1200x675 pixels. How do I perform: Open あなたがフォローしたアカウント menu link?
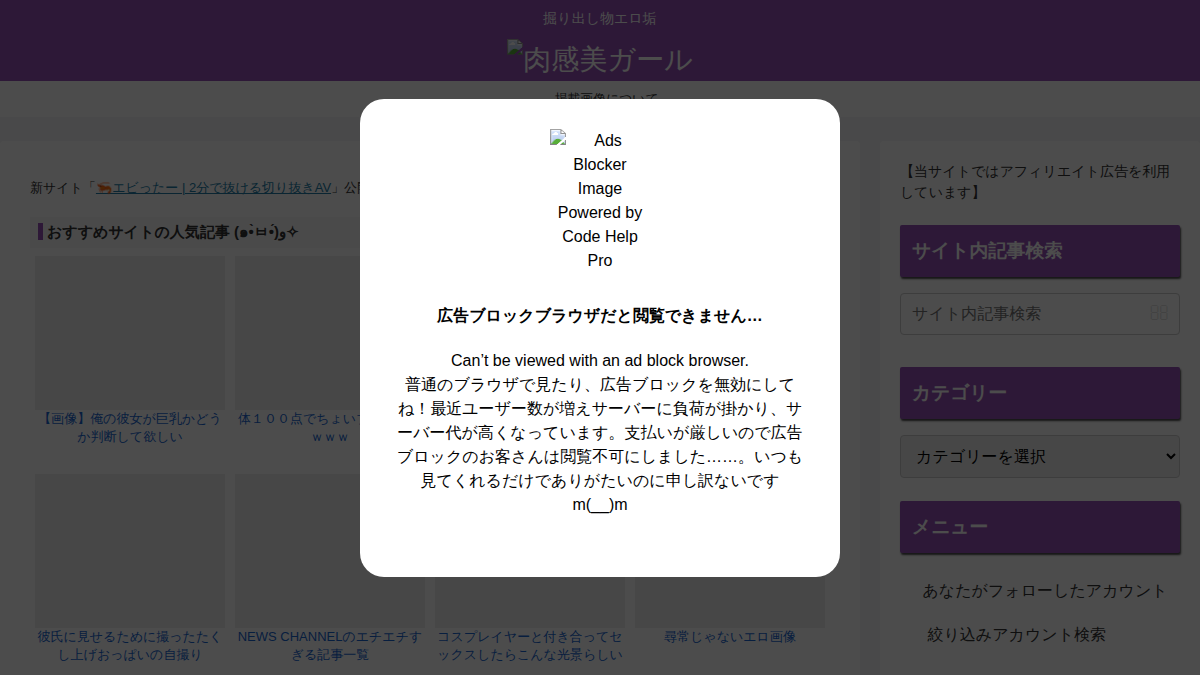[1044, 591]
